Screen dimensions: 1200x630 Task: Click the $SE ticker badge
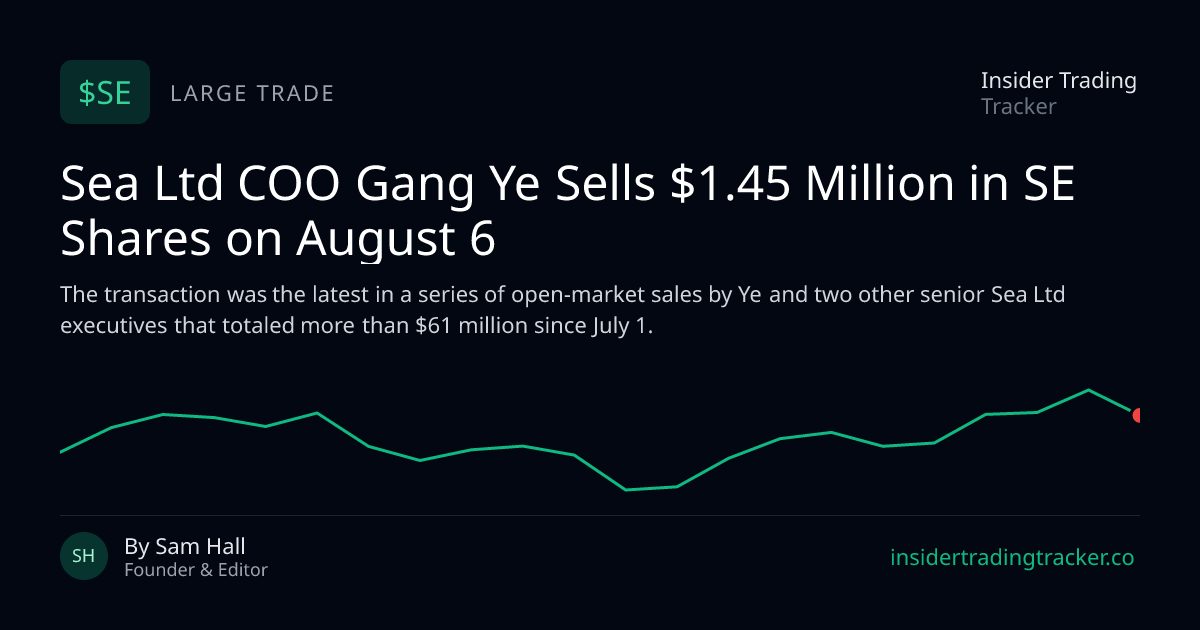[105, 92]
